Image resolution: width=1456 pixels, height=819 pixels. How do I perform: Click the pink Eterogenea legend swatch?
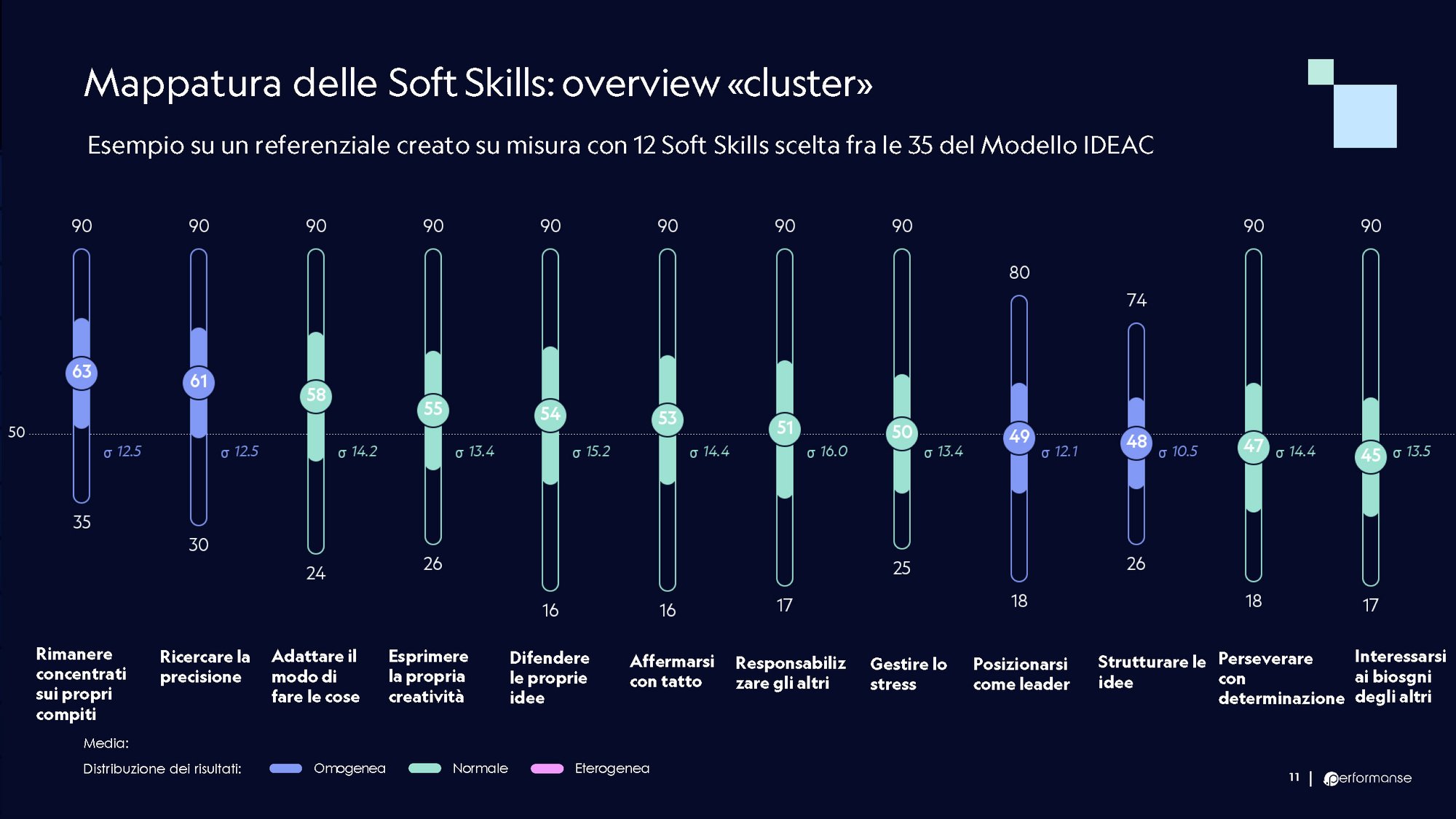point(547,768)
